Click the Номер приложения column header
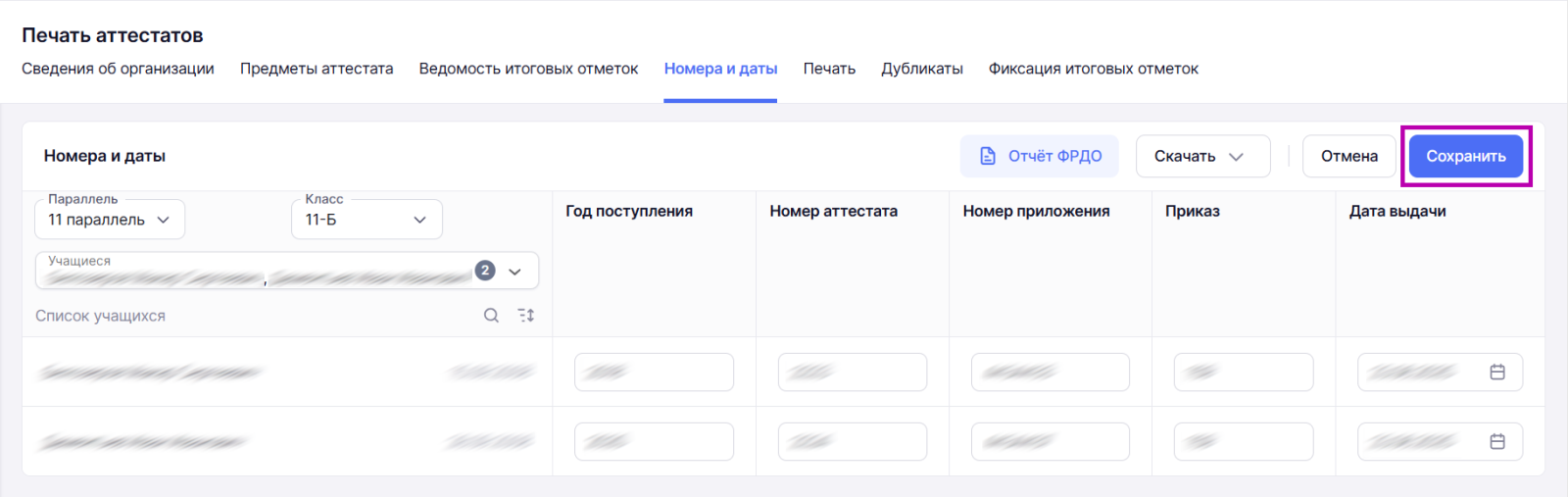1568x497 pixels. pos(1036,211)
